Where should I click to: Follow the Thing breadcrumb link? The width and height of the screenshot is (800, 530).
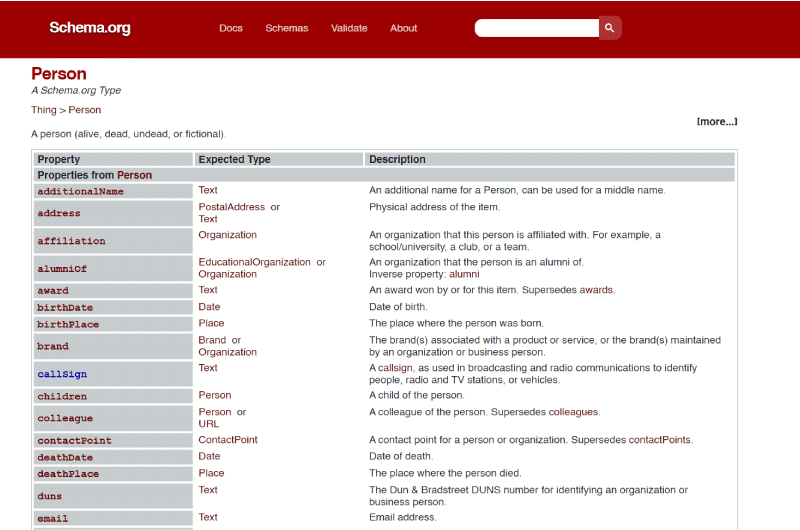click(x=44, y=110)
